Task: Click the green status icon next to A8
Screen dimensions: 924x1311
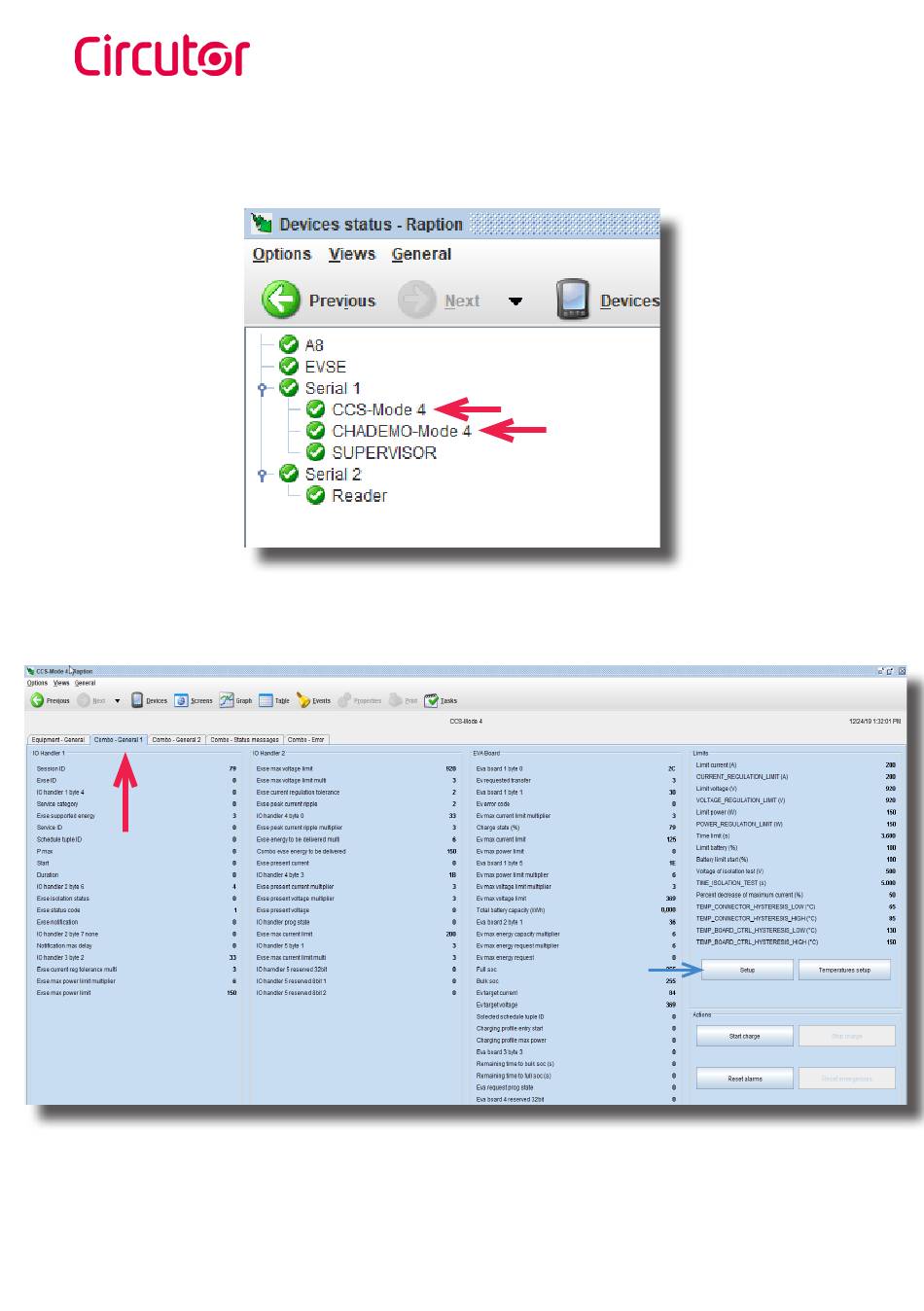Action: point(289,344)
